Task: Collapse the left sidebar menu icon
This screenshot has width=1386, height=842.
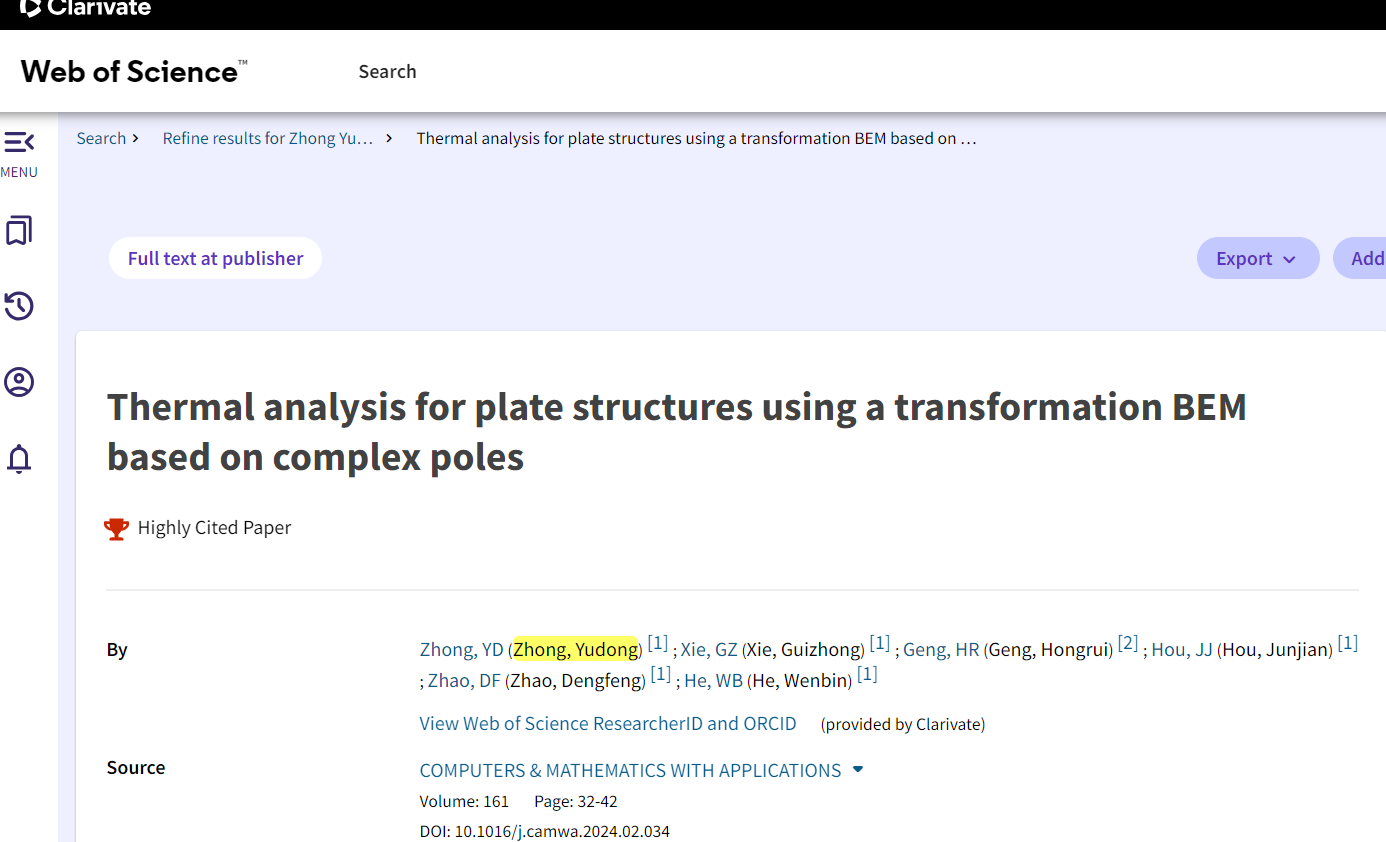Action: click(19, 142)
